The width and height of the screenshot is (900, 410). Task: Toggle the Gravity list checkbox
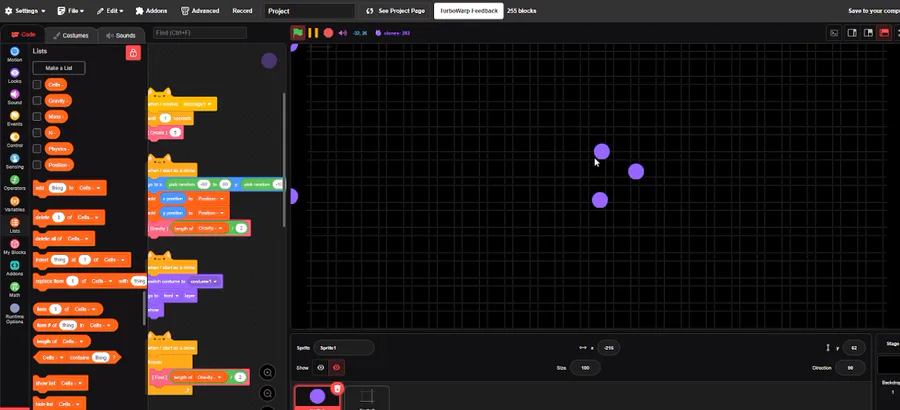click(37, 100)
